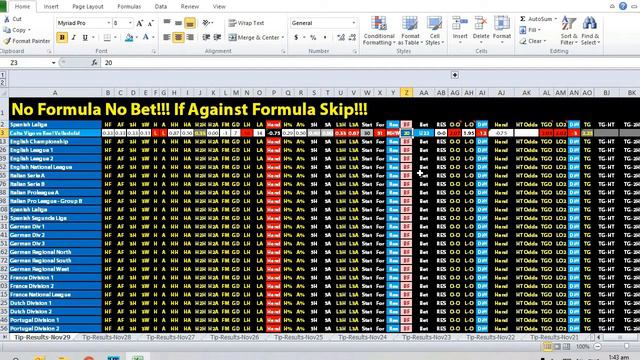Open the Formulas tab
640x360 pixels.
[x=129, y=7]
